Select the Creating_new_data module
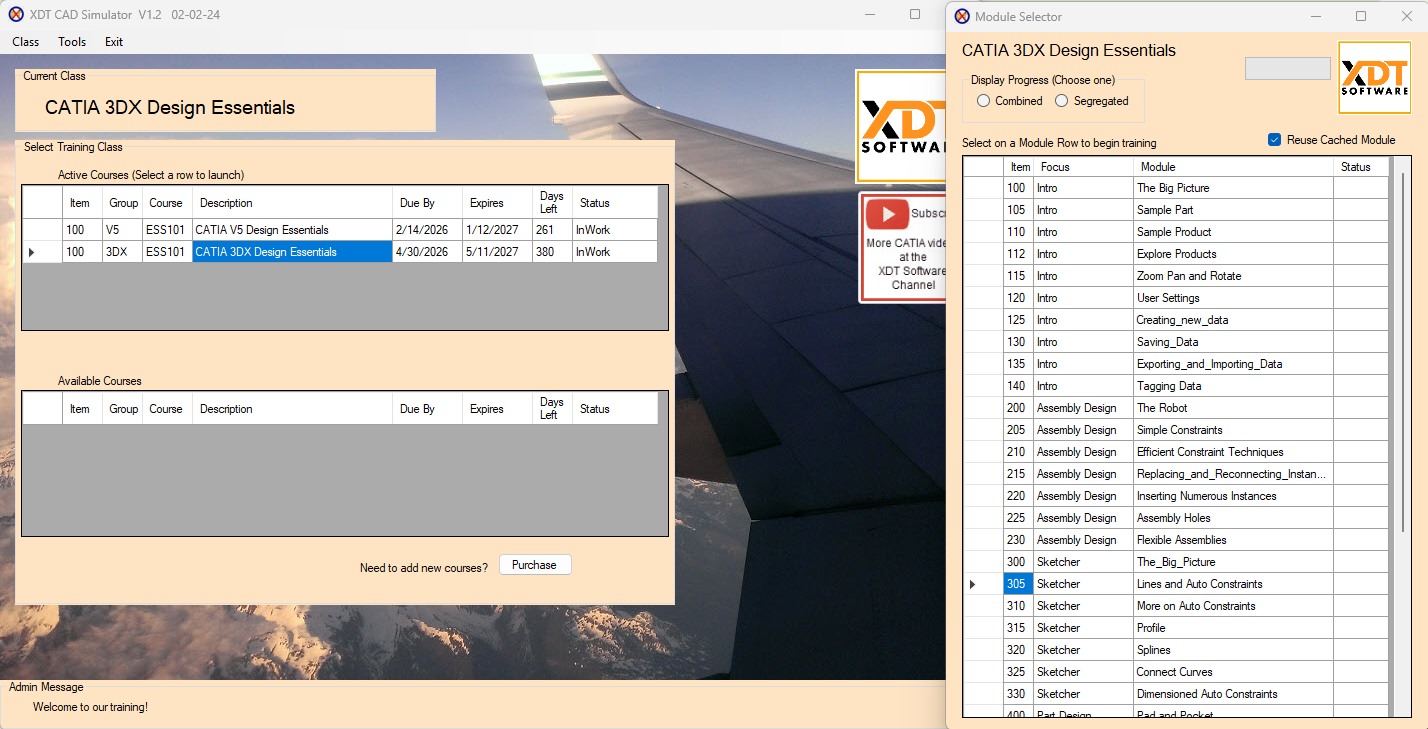This screenshot has height=729, width=1428. tap(1176, 320)
